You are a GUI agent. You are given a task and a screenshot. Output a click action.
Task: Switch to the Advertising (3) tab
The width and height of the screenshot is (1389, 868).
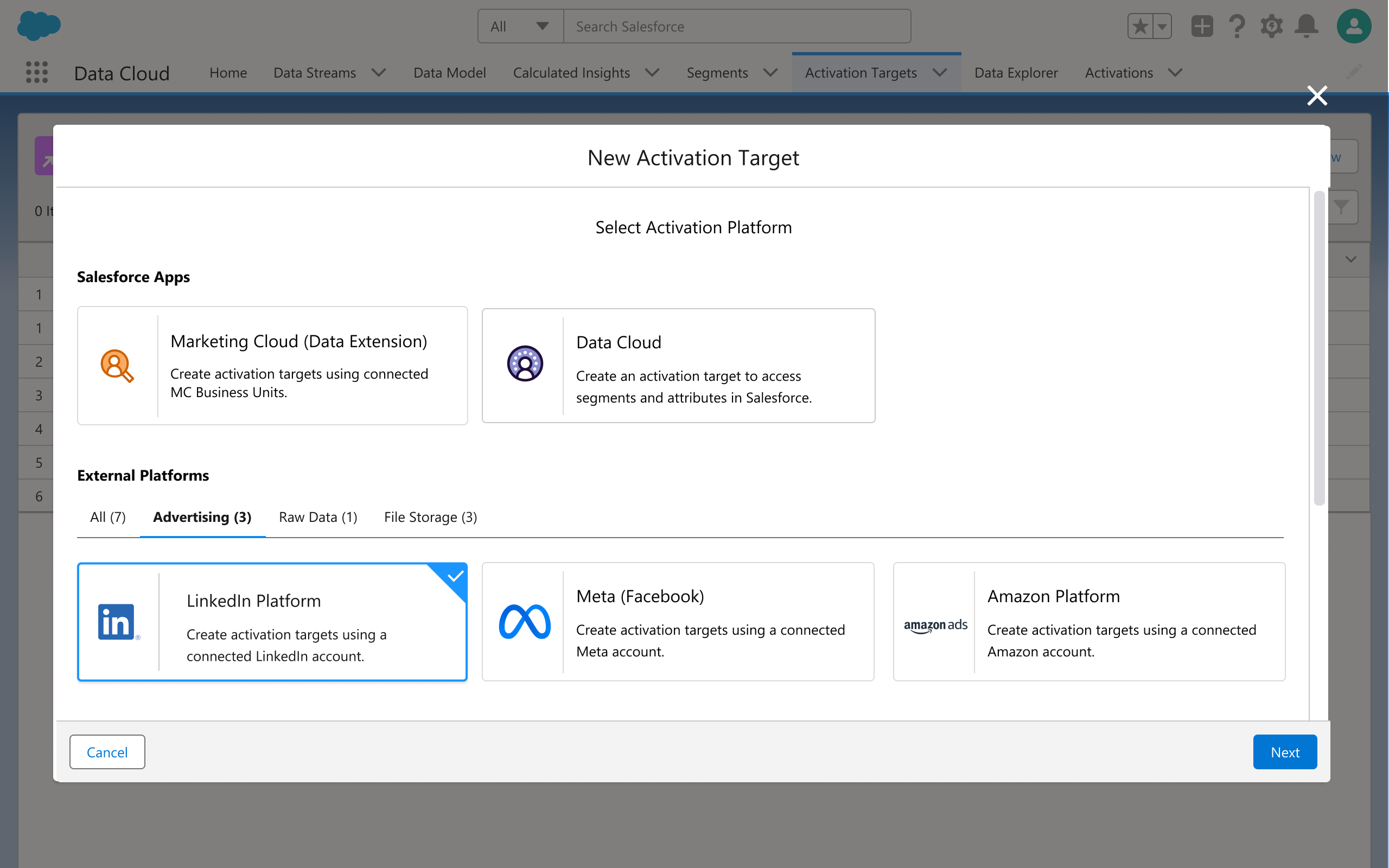[x=202, y=516]
